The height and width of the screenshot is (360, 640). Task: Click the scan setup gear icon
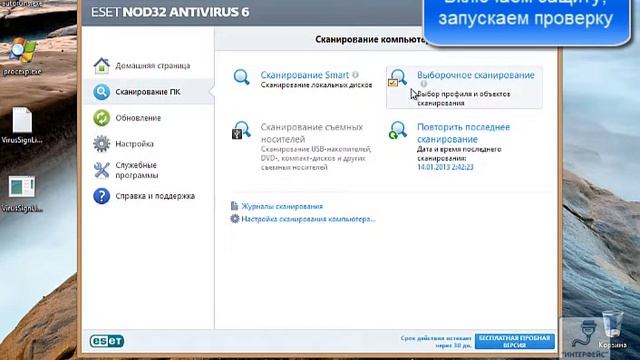pos(235,219)
